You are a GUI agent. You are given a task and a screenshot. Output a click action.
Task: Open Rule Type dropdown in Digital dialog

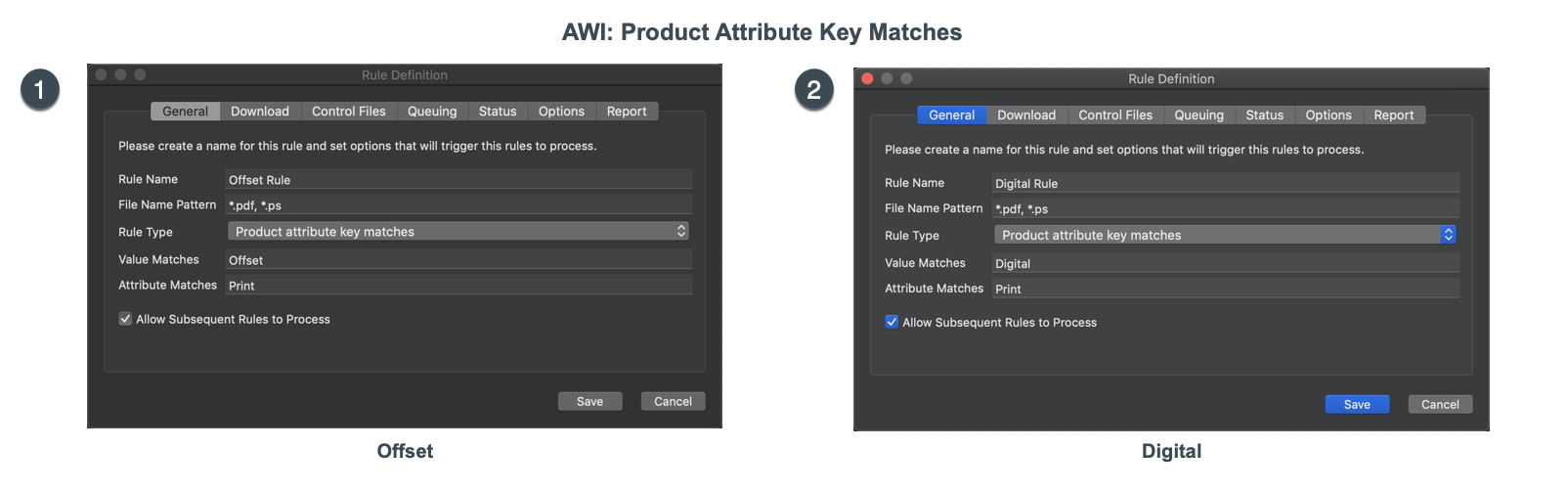(1225, 235)
